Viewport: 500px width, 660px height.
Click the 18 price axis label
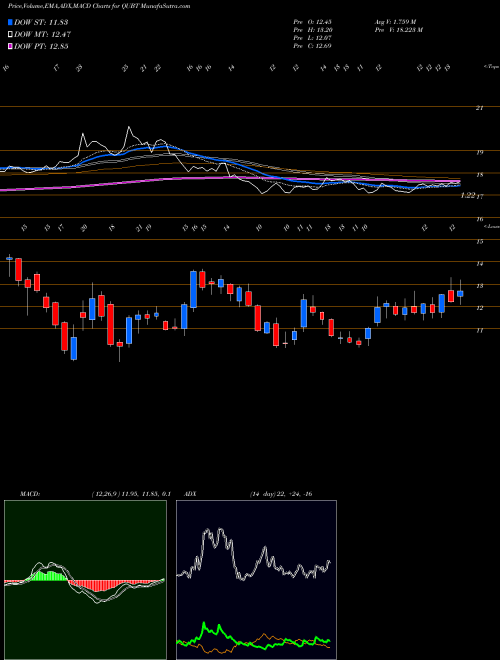coord(479,175)
